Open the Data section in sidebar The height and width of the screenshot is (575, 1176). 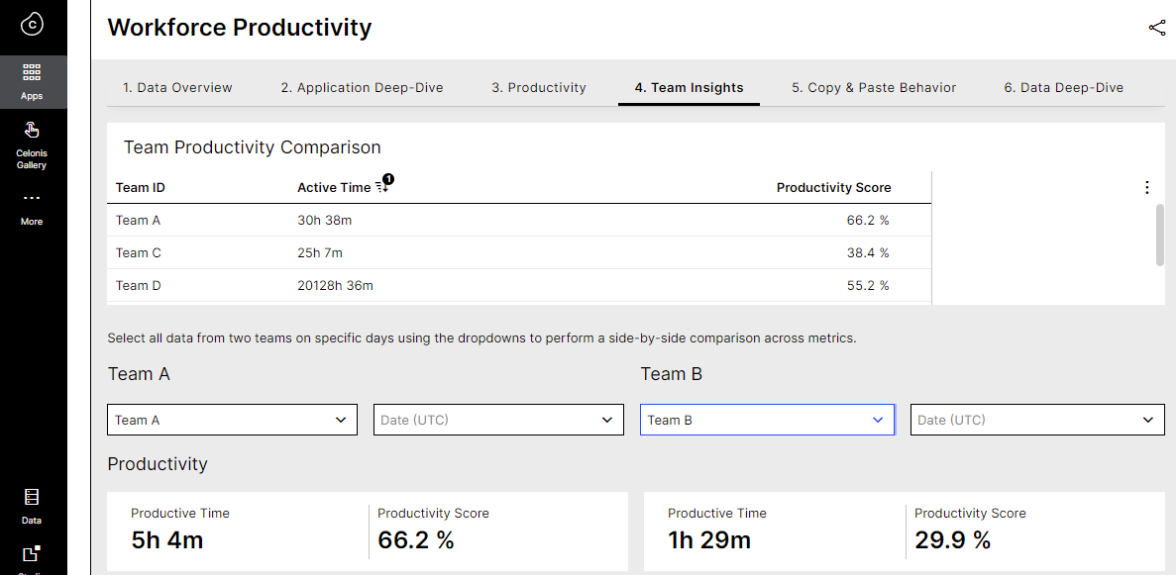pos(32,506)
